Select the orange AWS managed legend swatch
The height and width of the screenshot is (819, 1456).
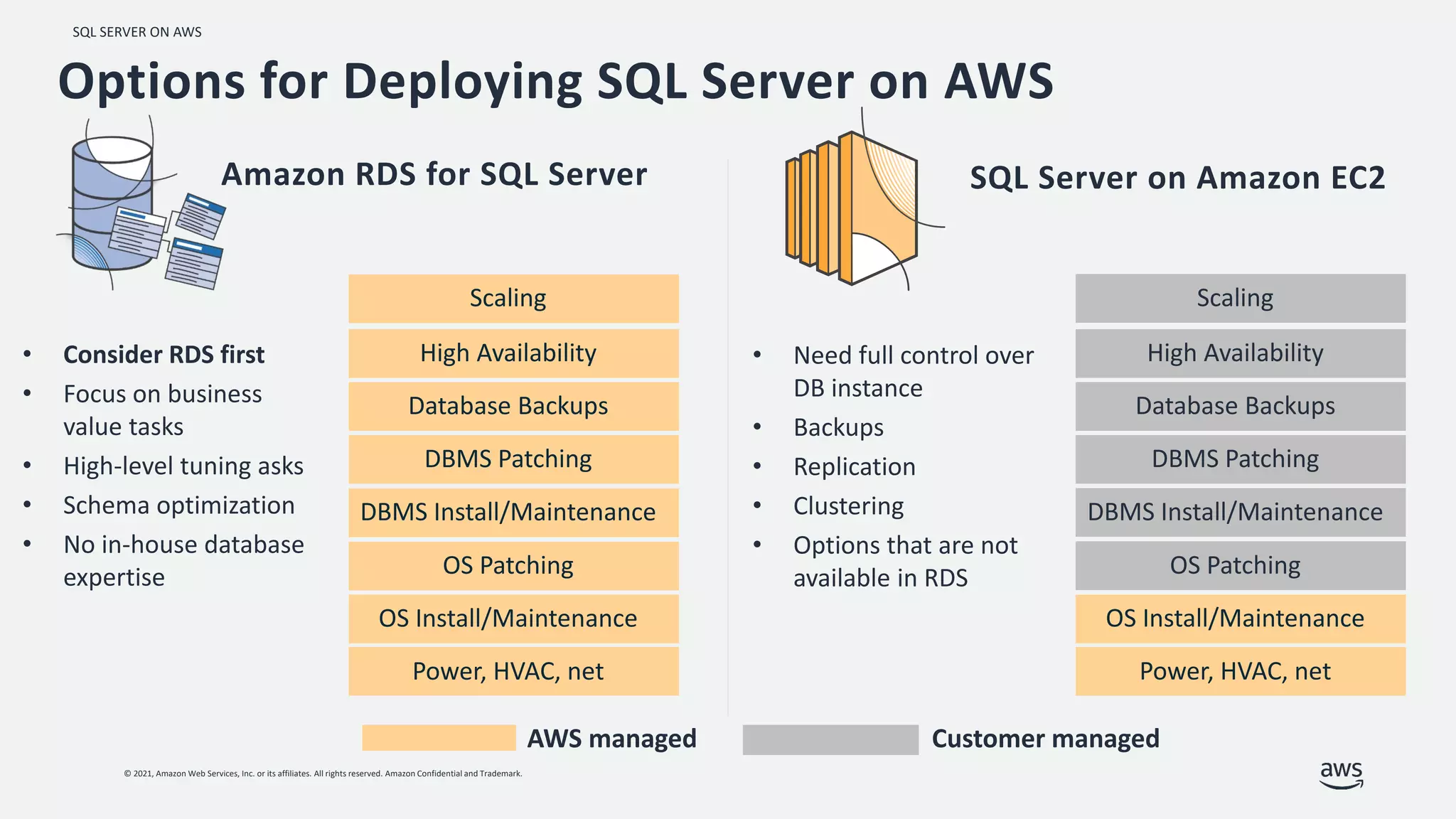[439, 738]
